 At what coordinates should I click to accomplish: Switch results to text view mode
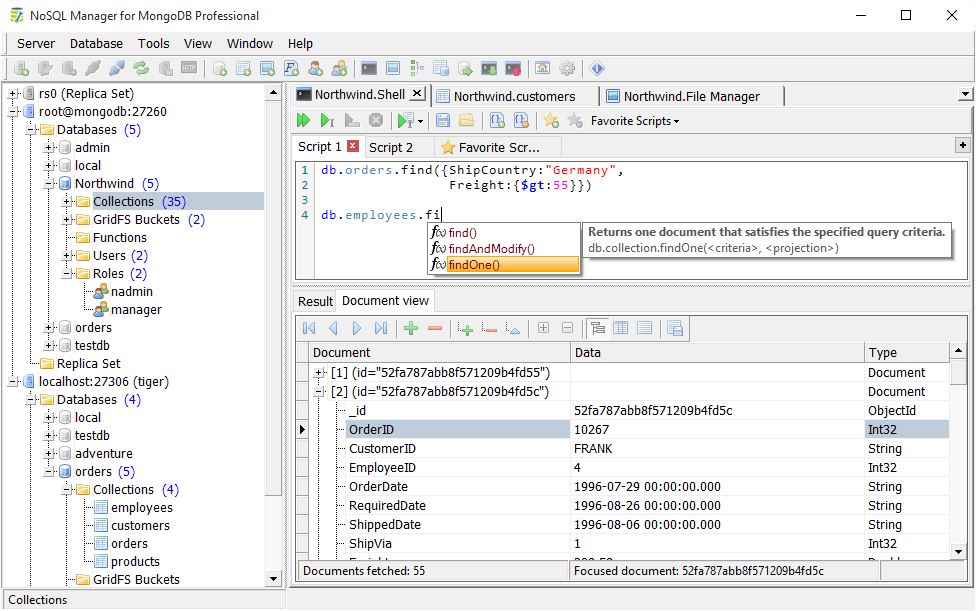[644, 328]
